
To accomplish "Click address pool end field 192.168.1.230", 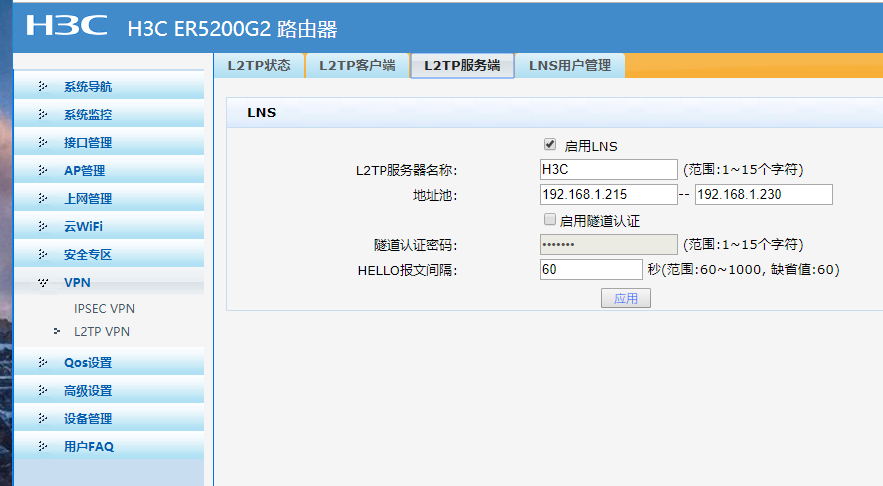I will 764,194.
